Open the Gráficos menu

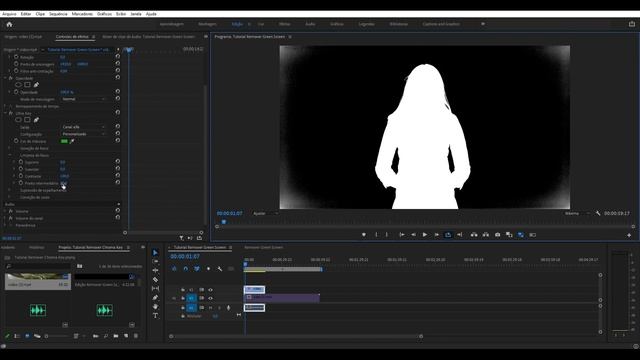coord(104,14)
